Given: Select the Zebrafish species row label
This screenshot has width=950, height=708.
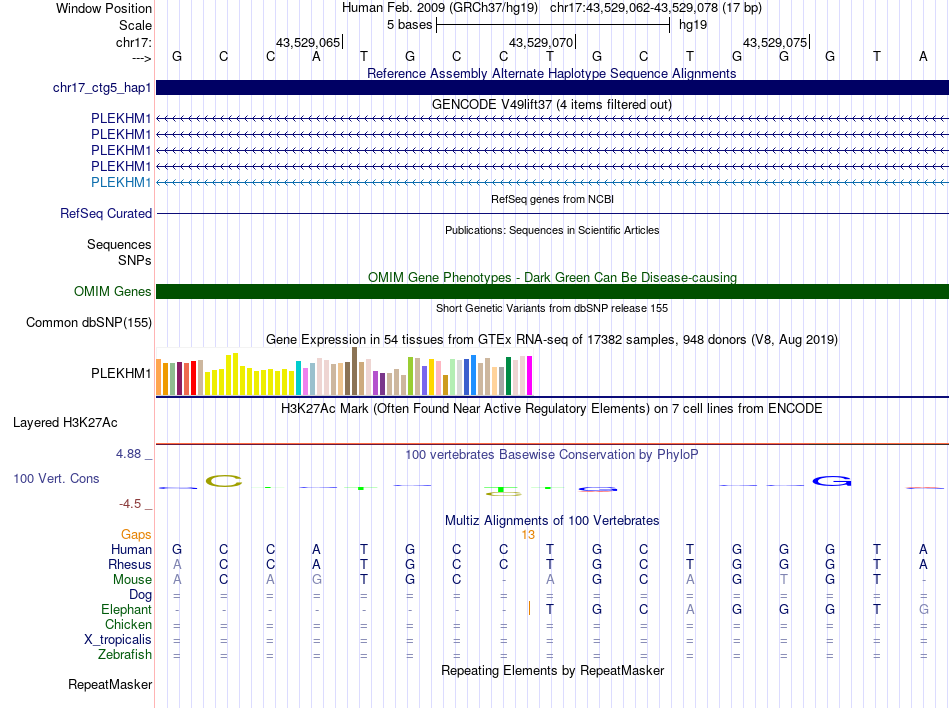Looking at the screenshot, I should (x=126, y=655).
